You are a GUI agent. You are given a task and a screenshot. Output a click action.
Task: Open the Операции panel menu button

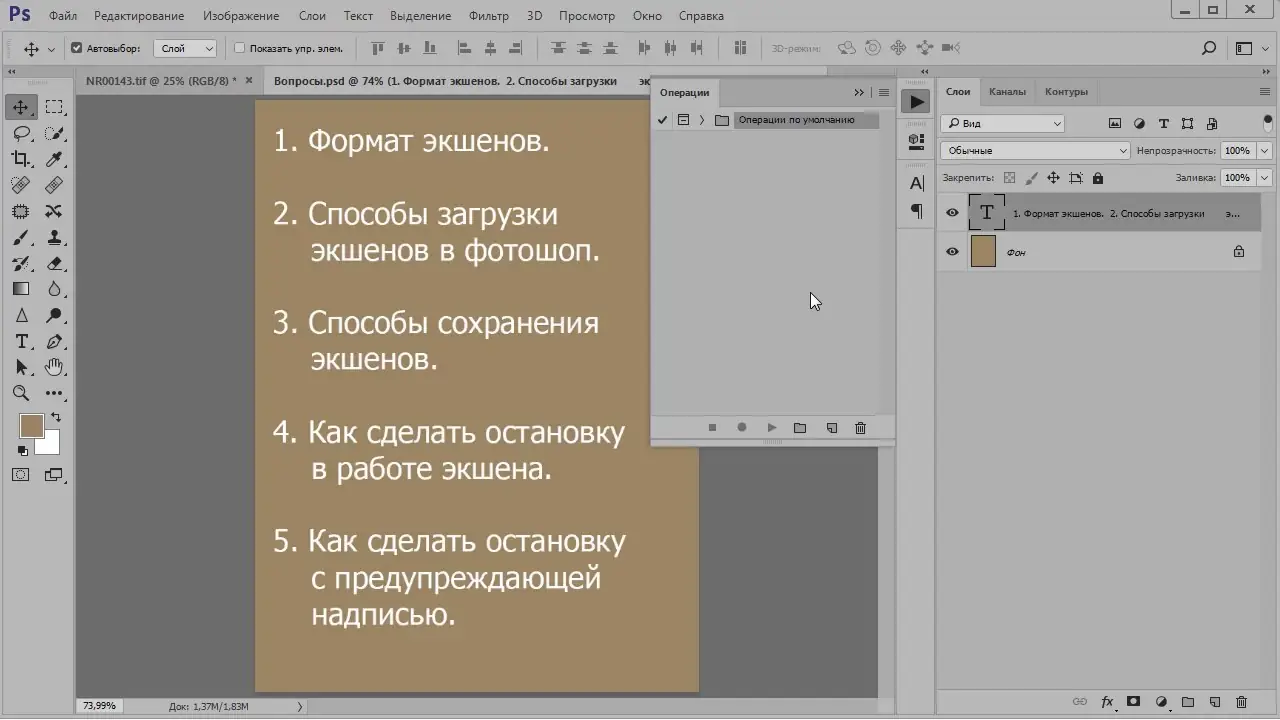tap(883, 92)
